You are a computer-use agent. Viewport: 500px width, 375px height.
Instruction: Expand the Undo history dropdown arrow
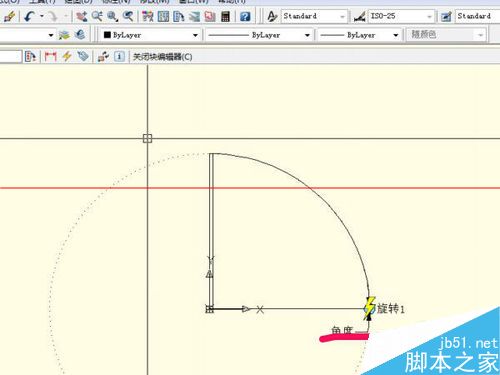[42, 16]
